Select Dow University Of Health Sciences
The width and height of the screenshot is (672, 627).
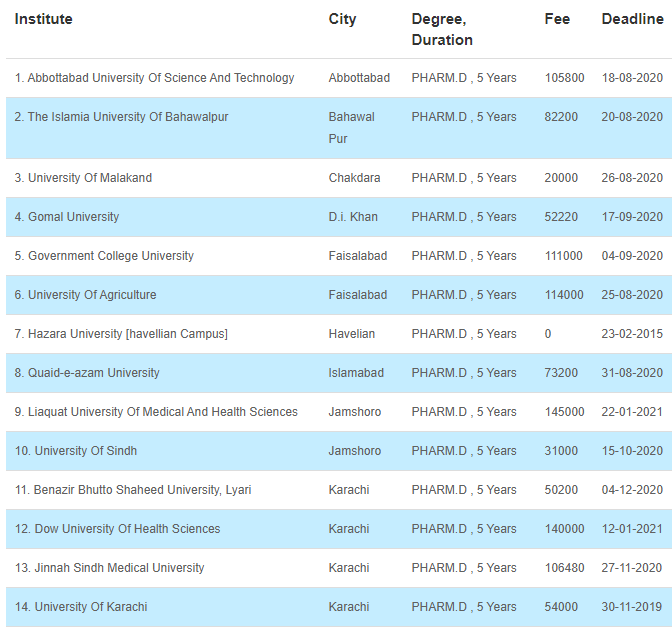(127, 528)
